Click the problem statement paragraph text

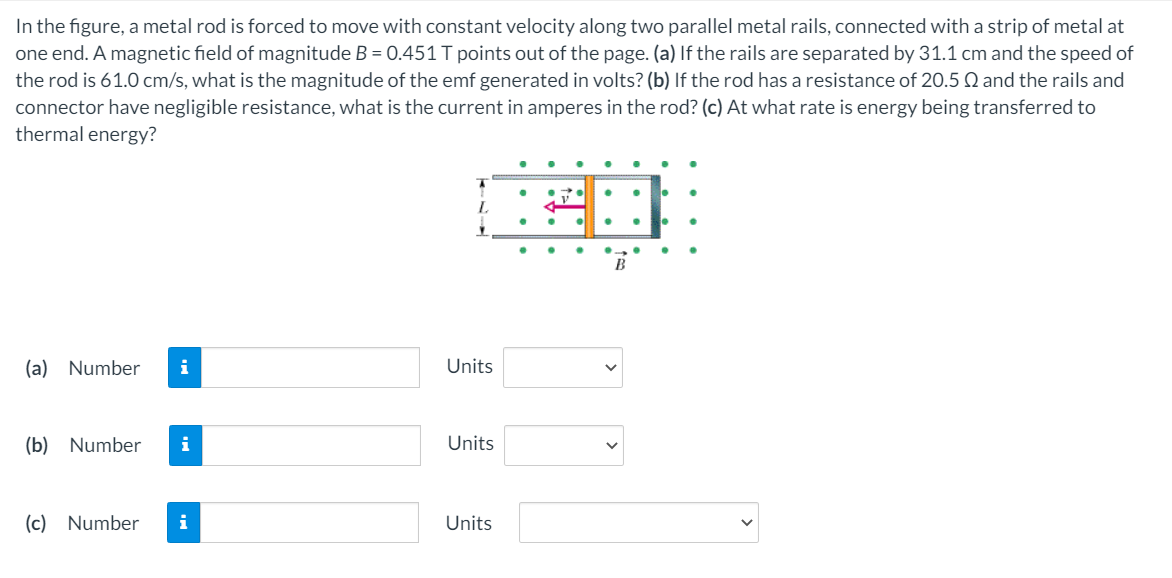(560, 80)
